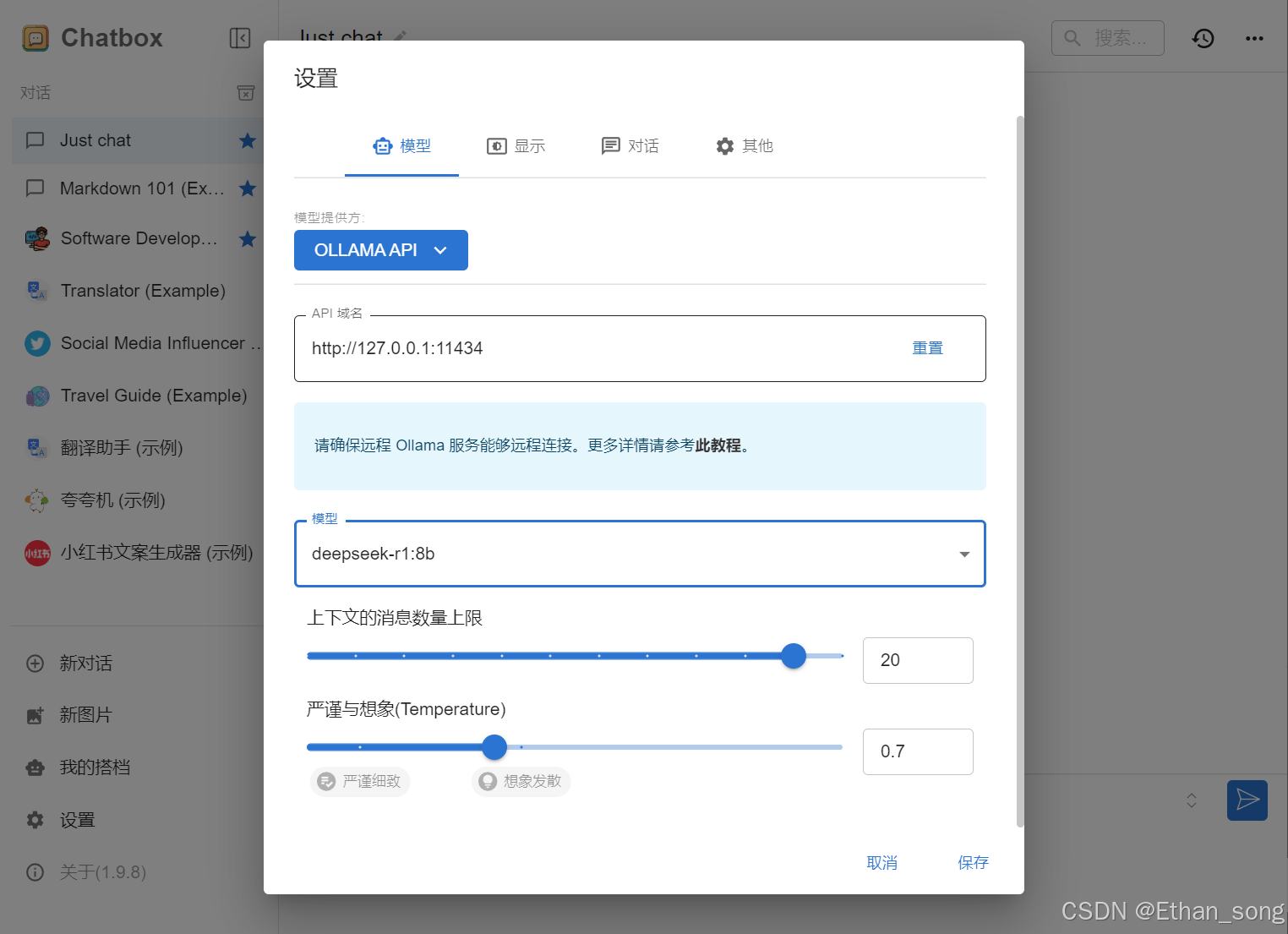Open the Translator (Example) conversation text
This screenshot has height=934, width=1288.
(x=143, y=291)
